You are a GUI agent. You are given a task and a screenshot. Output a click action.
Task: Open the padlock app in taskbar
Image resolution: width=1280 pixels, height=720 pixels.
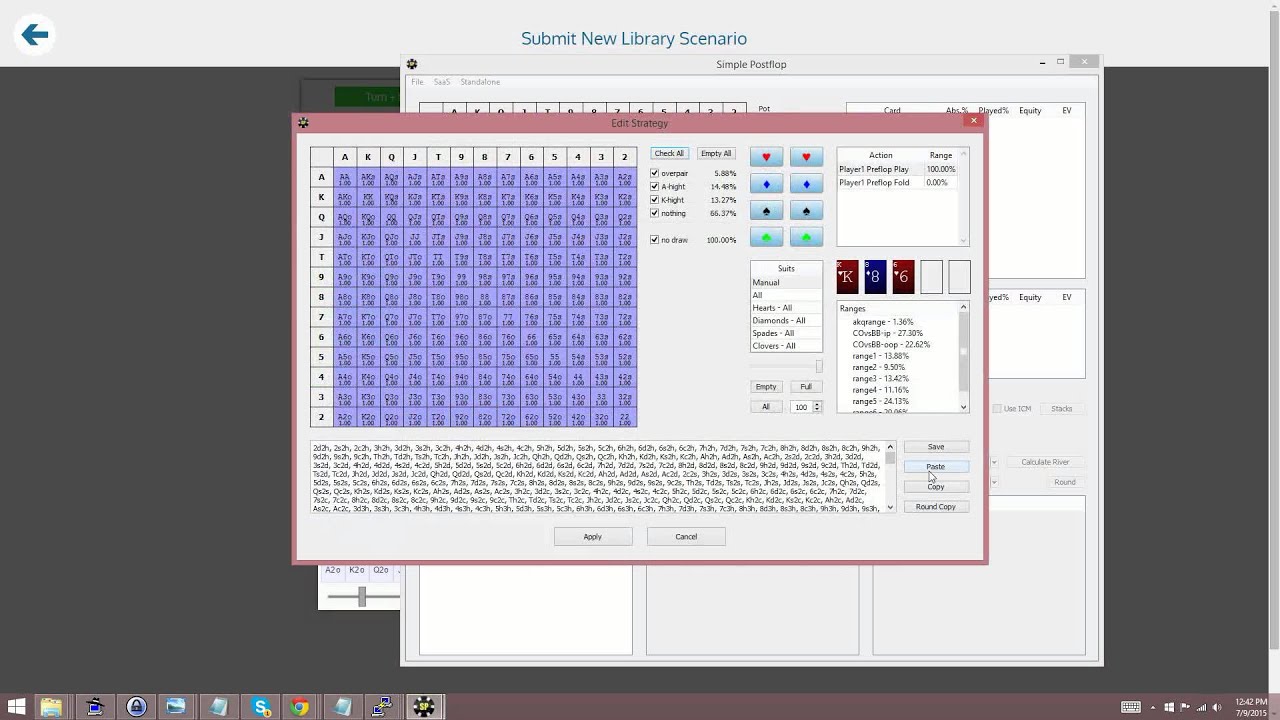click(x=136, y=707)
